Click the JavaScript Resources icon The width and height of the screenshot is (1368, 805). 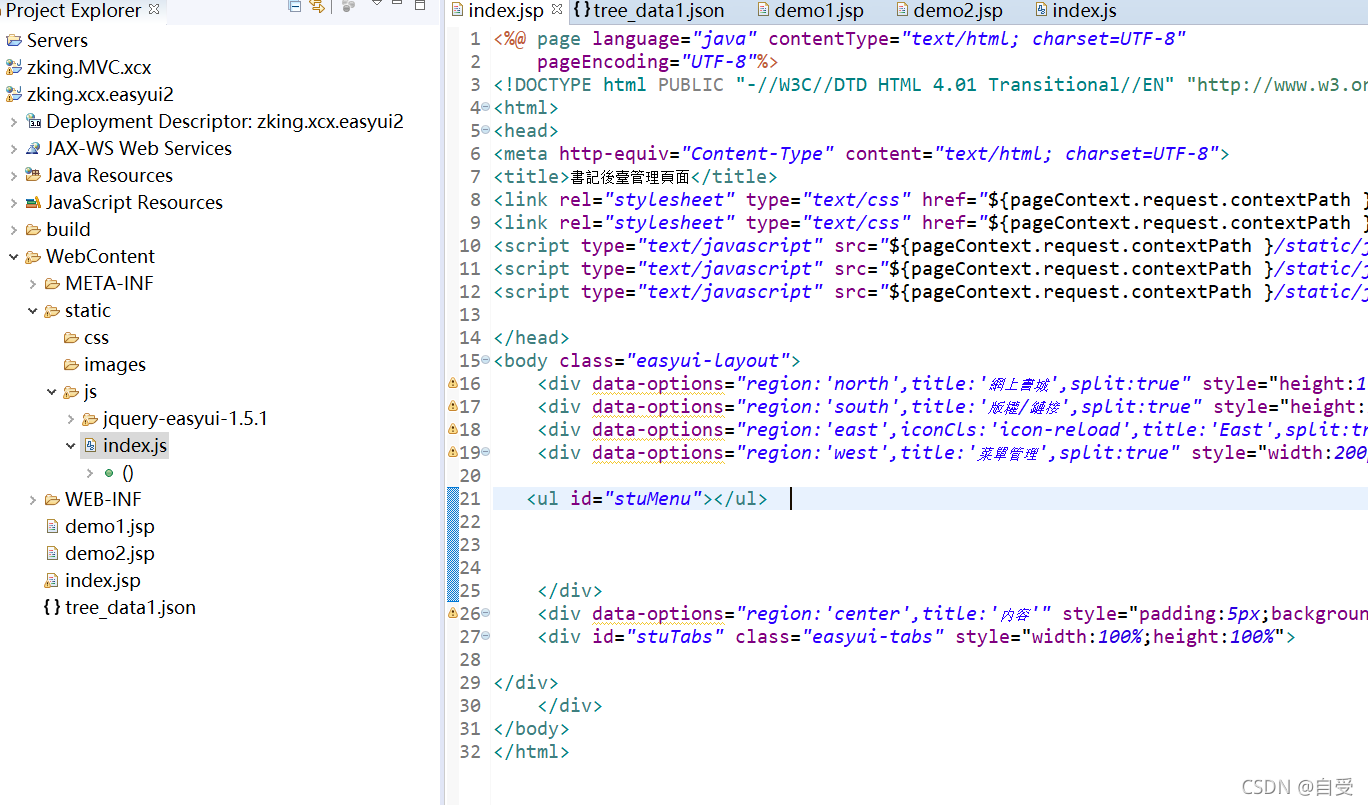33,203
